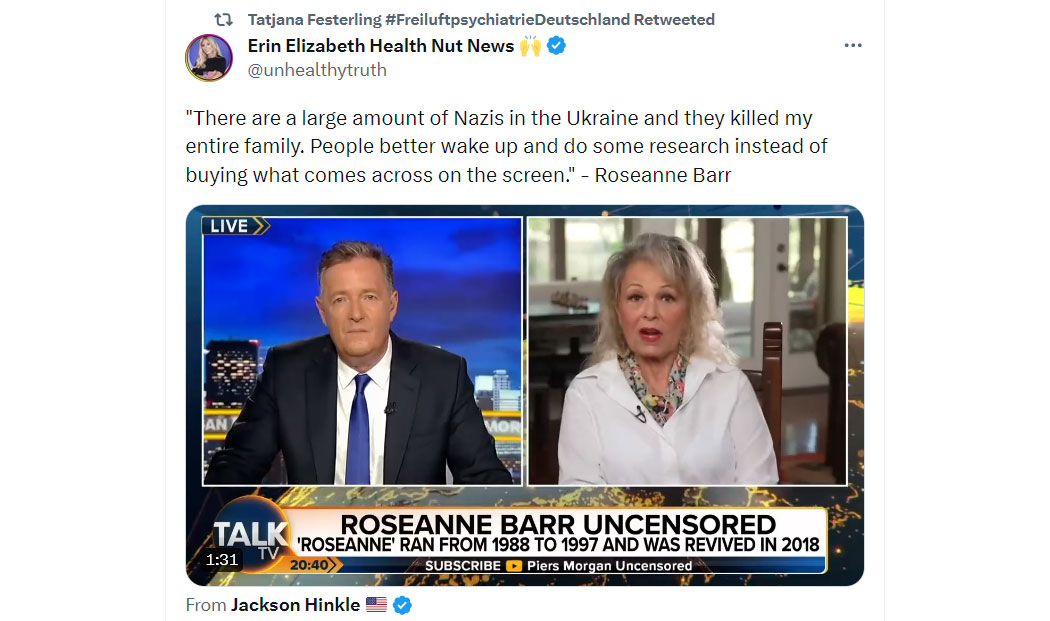Viewport: 1050px width, 621px height.
Task: Click the ROSEANNE BARR UNCENSORED headline banner
Action: [x=558, y=525]
